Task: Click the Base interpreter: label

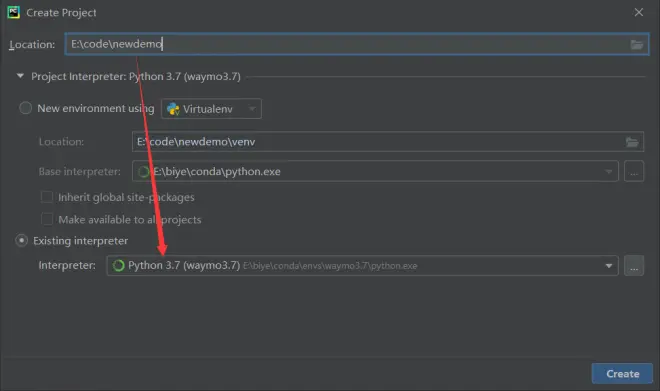Action: pyautogui.click(x=79, y=171)
